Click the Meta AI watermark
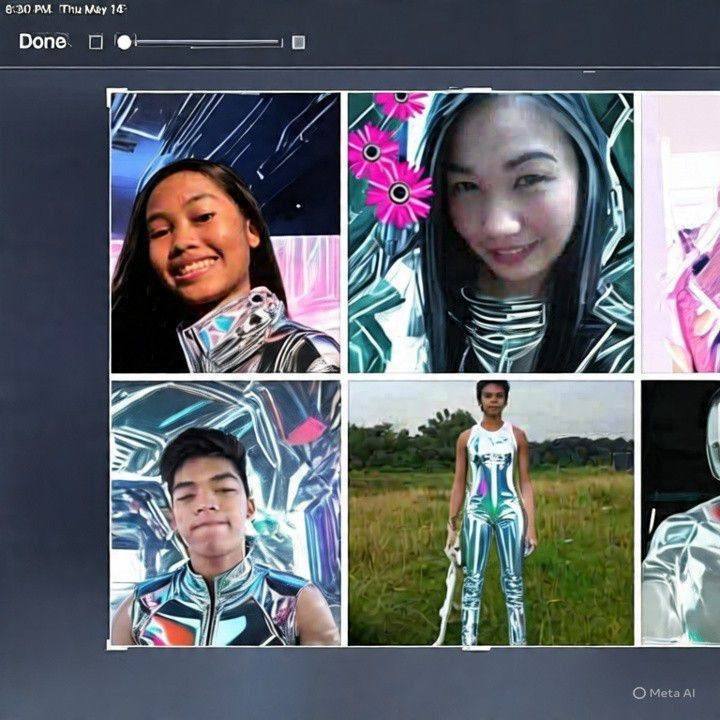 [664, 693]
